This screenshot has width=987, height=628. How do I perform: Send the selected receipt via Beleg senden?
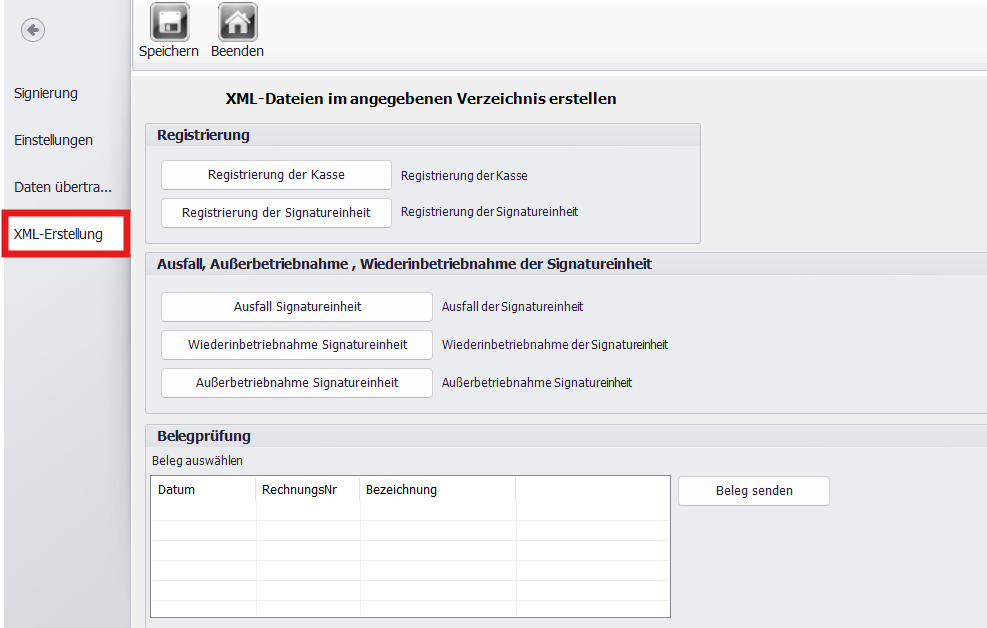coord(753,491)
